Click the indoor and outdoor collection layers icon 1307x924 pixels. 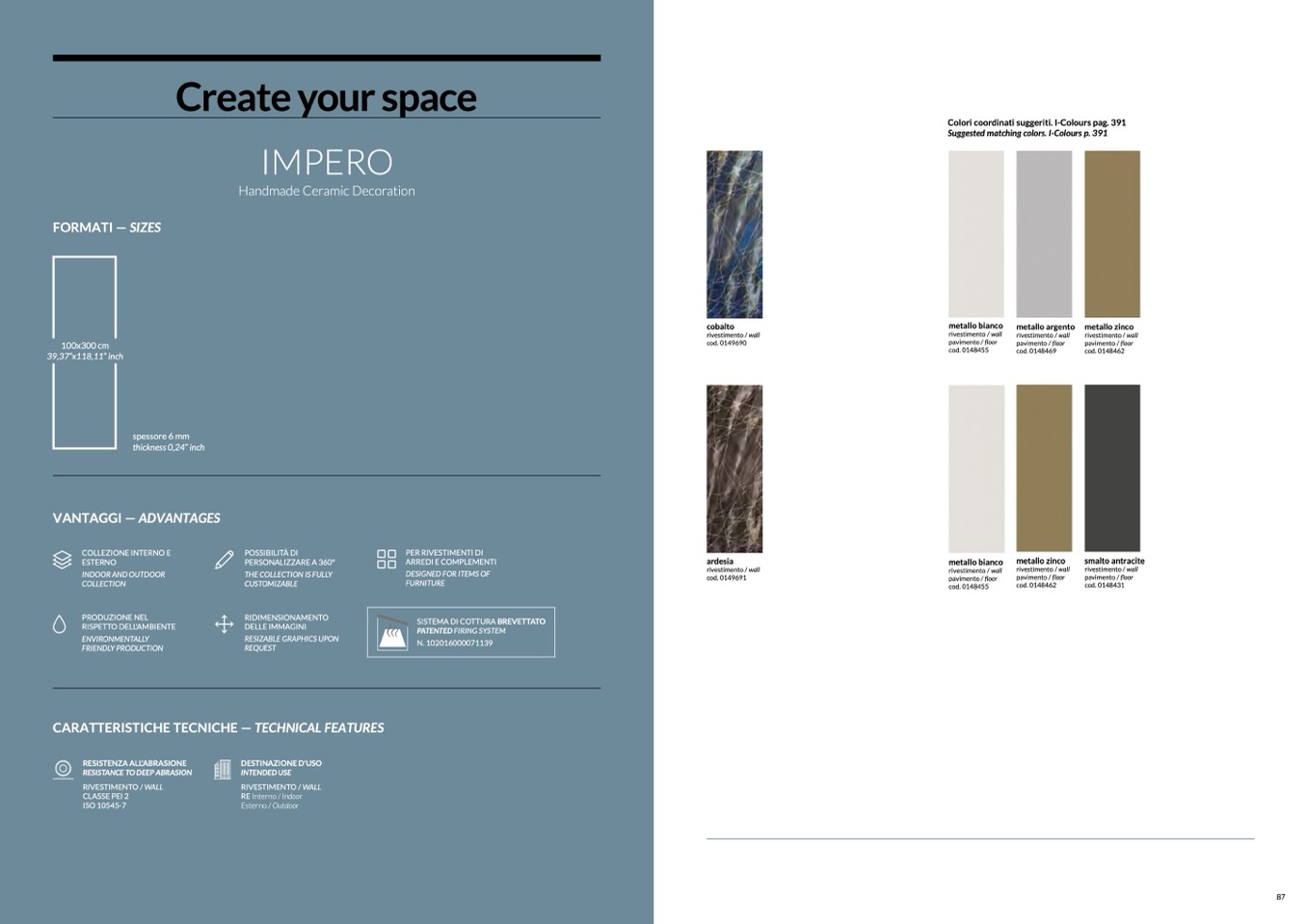(62, 559)
